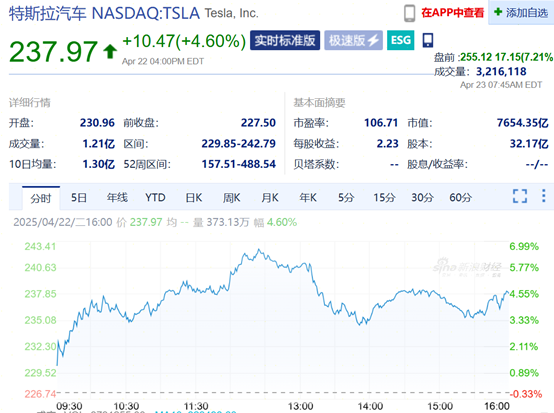Click the change value +10.47(+4.60%)
Viewport: 554px width, 413px height.
[184, 41]
